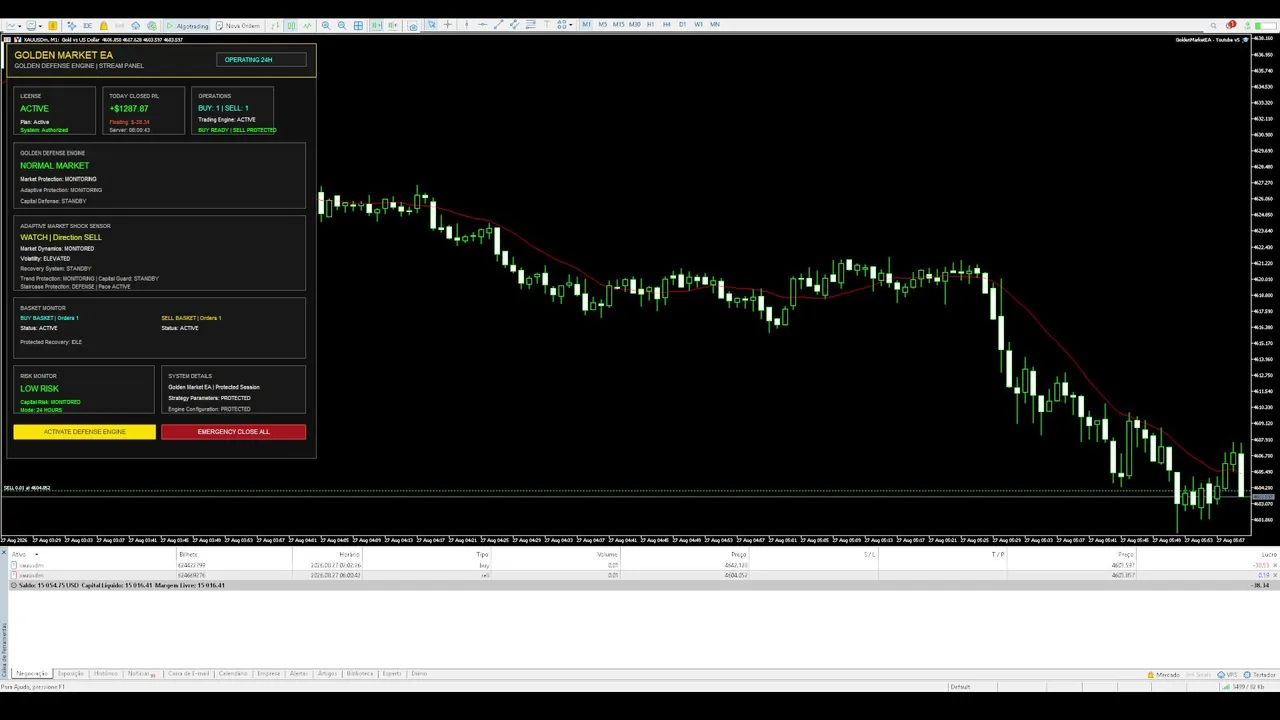The image size is (1280, 720).
Task: Open the Exposição tab
Action: [x=70, y=674]
